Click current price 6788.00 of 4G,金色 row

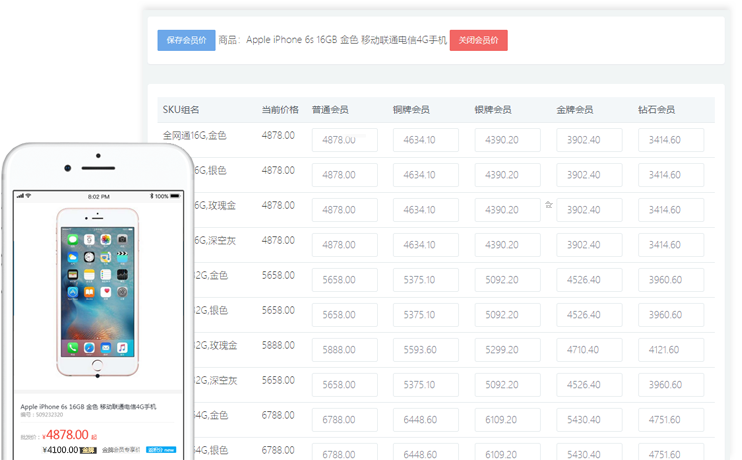pyautogui.click(x=278, y=416)
